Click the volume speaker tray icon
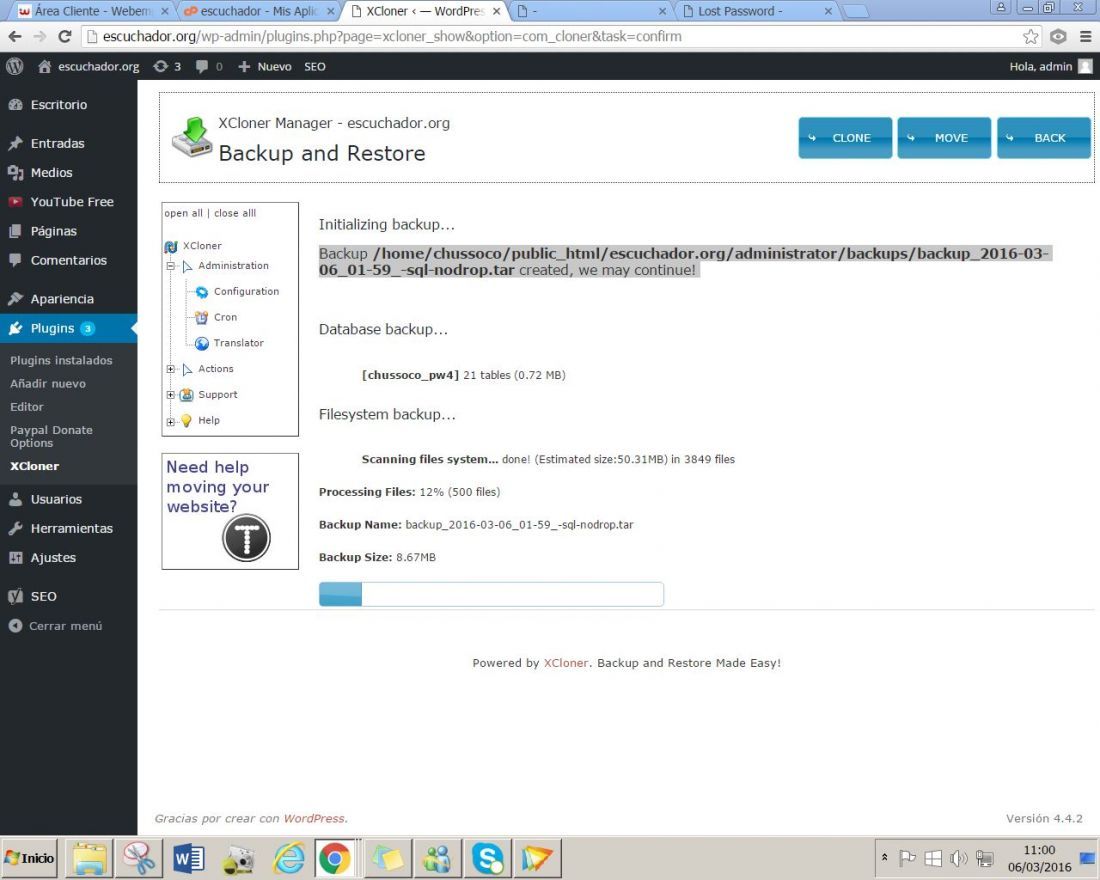This screenshot has width=1100, height=880. 958,858
